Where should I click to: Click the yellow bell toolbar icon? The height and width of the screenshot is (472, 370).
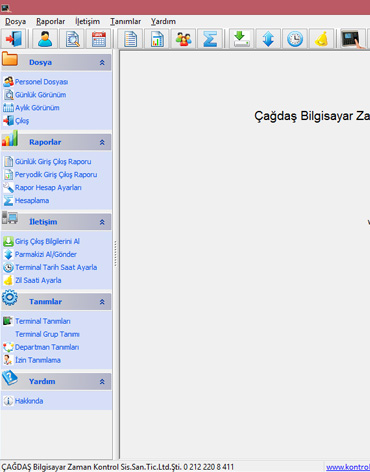[322, 39]
